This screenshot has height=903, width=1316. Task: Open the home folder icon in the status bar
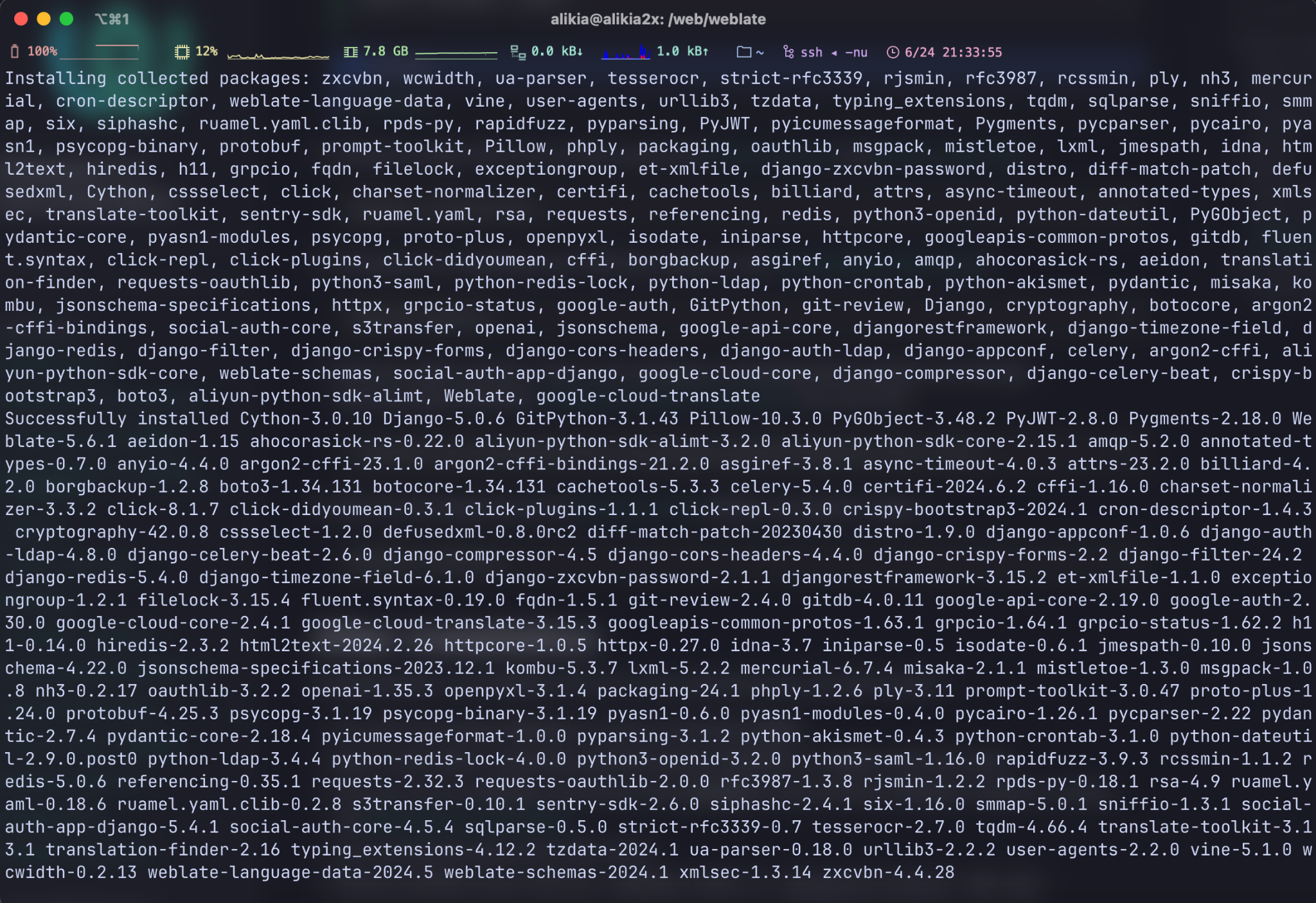(x=745, y=51)
